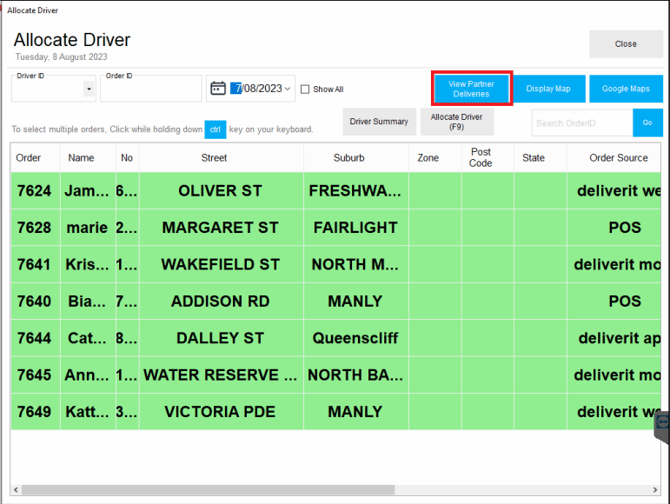Expand the Driver ID dropdown

point(89,89)
